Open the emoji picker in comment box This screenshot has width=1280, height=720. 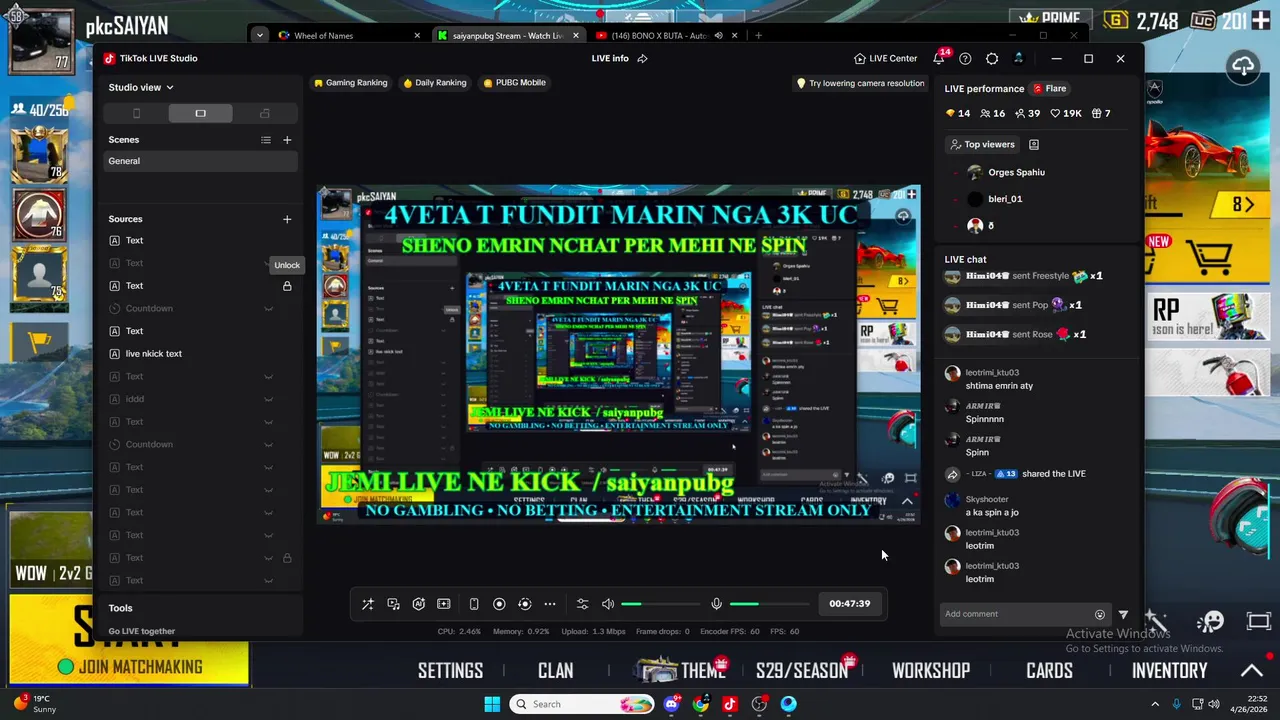point(1100,614)
